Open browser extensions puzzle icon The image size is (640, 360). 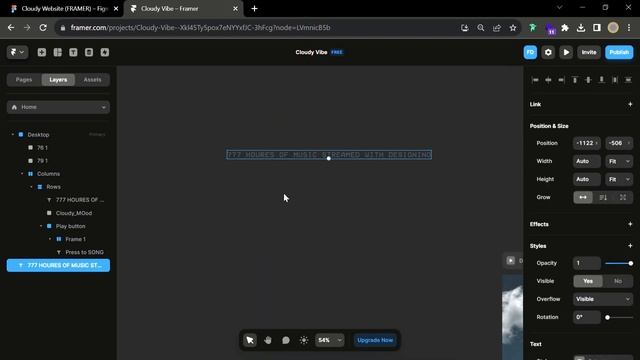pyautogui.click(x=565, y=28)
